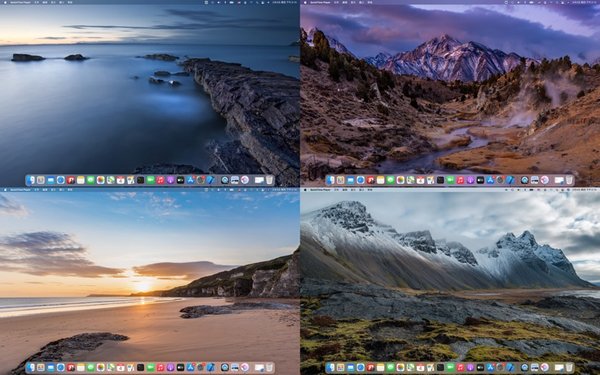Image resolution: width=600 pixels, height=375 pixels.
Task: Open Apple menu above the dark ocean wallpaper
Action: (x=5, y=2)
